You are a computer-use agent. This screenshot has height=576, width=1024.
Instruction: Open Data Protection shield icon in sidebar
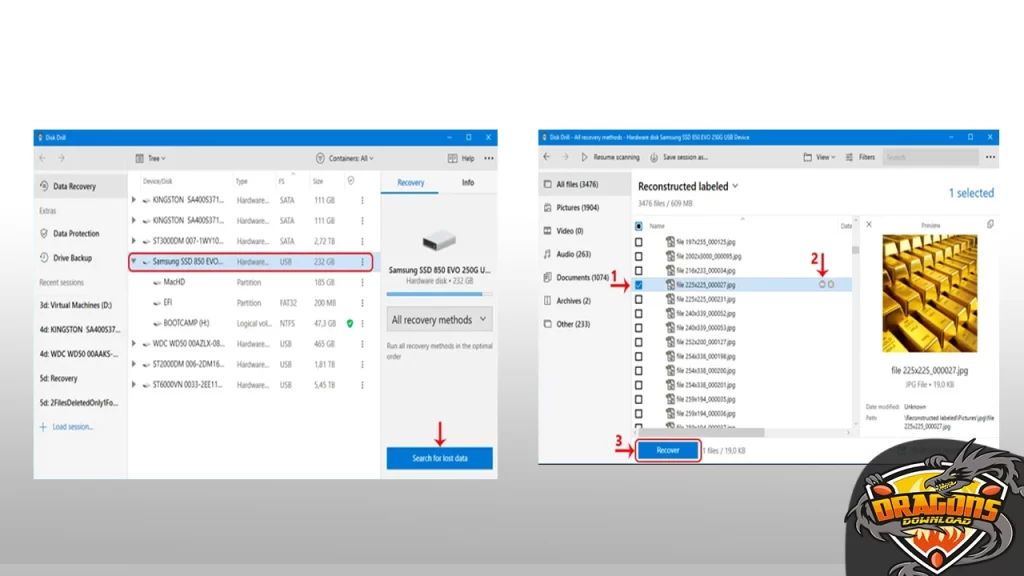tap(44, 233)
